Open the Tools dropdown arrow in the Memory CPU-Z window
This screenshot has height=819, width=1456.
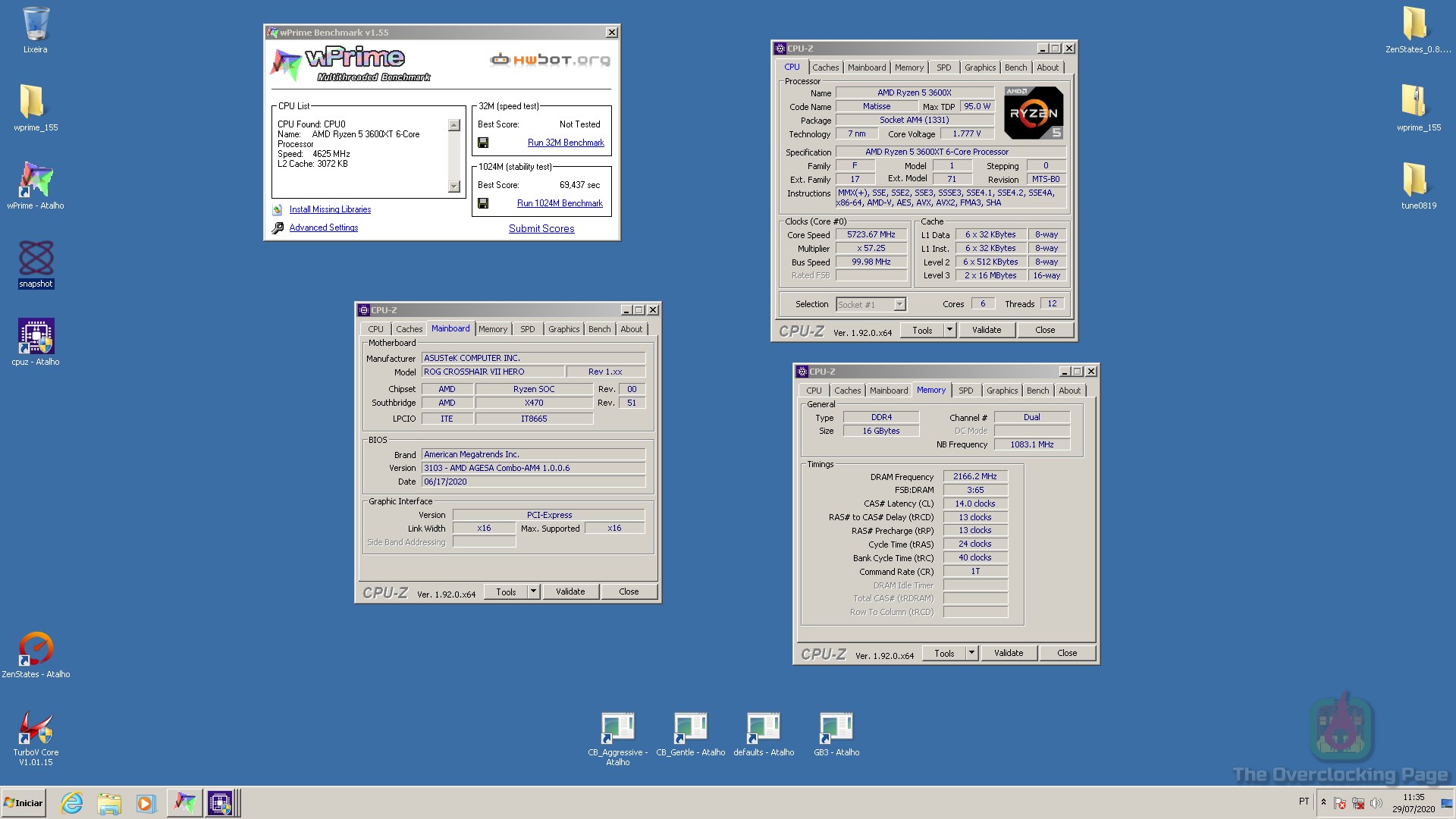pyautogui.click(x=971, y=653)
